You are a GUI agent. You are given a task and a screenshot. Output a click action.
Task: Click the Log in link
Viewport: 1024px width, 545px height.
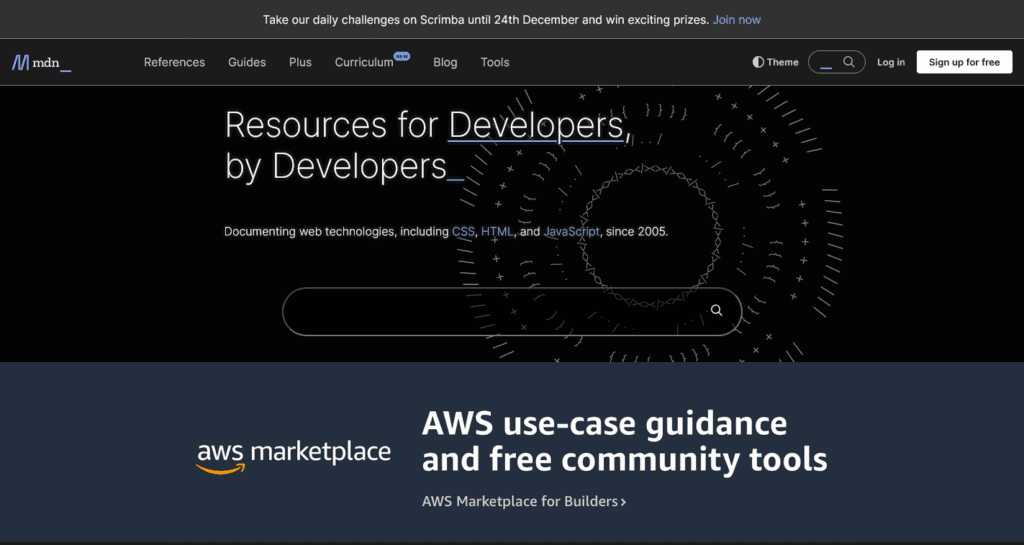click(x=891, y=62)
